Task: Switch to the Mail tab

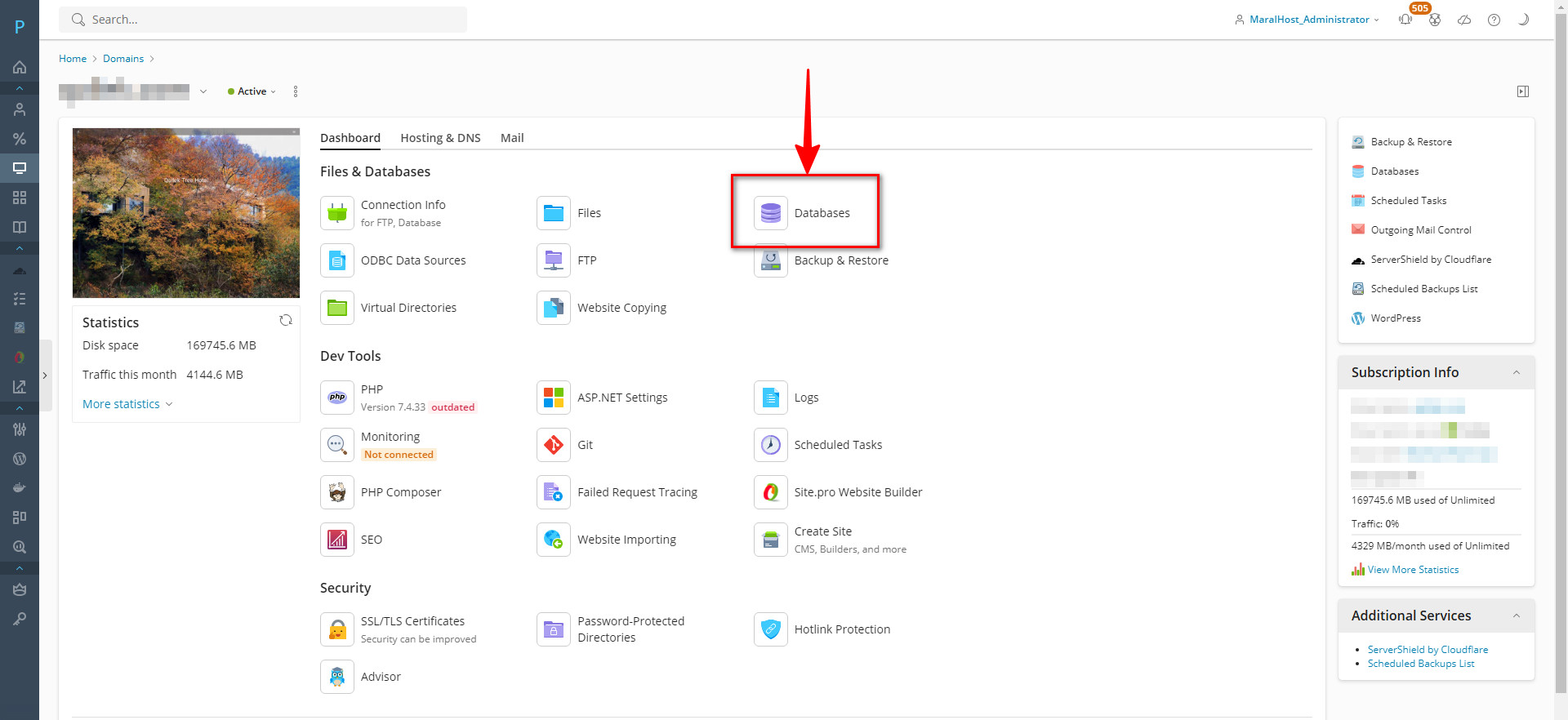Action: (512, 138)
